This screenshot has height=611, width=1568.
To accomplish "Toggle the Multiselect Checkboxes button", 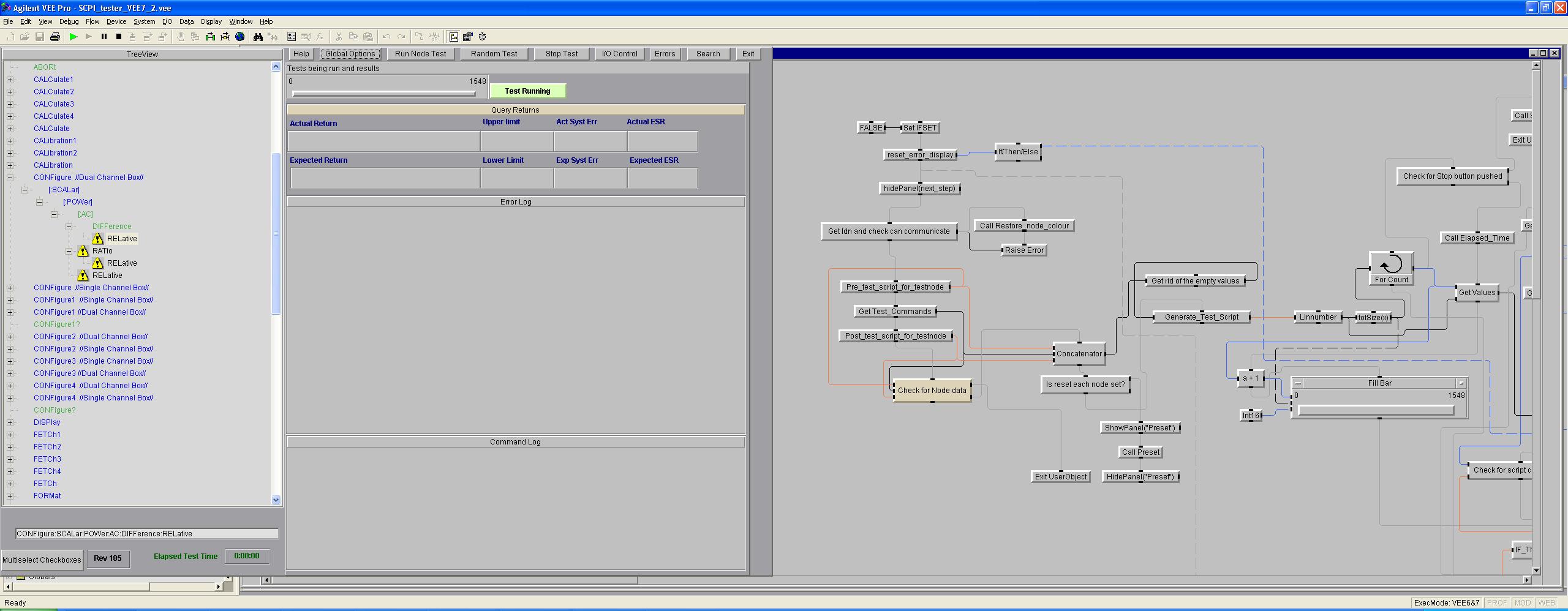I will tap(42, 560).
